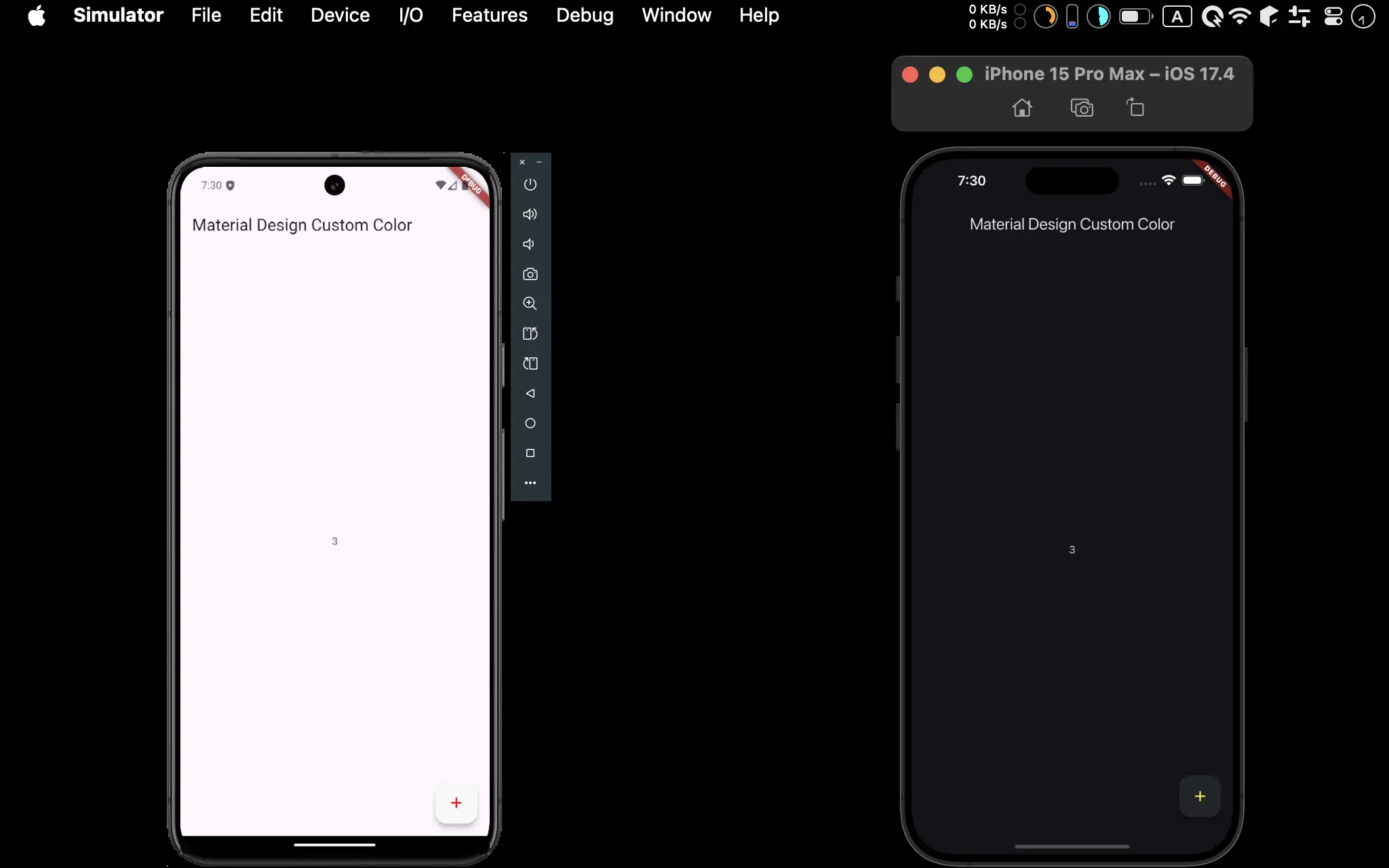Click the keyboard input source A icon

pos(1177,16)
